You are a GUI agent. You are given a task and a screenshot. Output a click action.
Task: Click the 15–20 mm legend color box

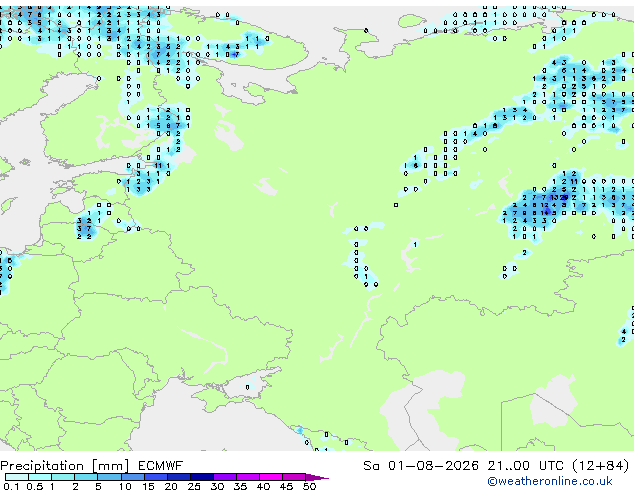(x=155, y=477)
